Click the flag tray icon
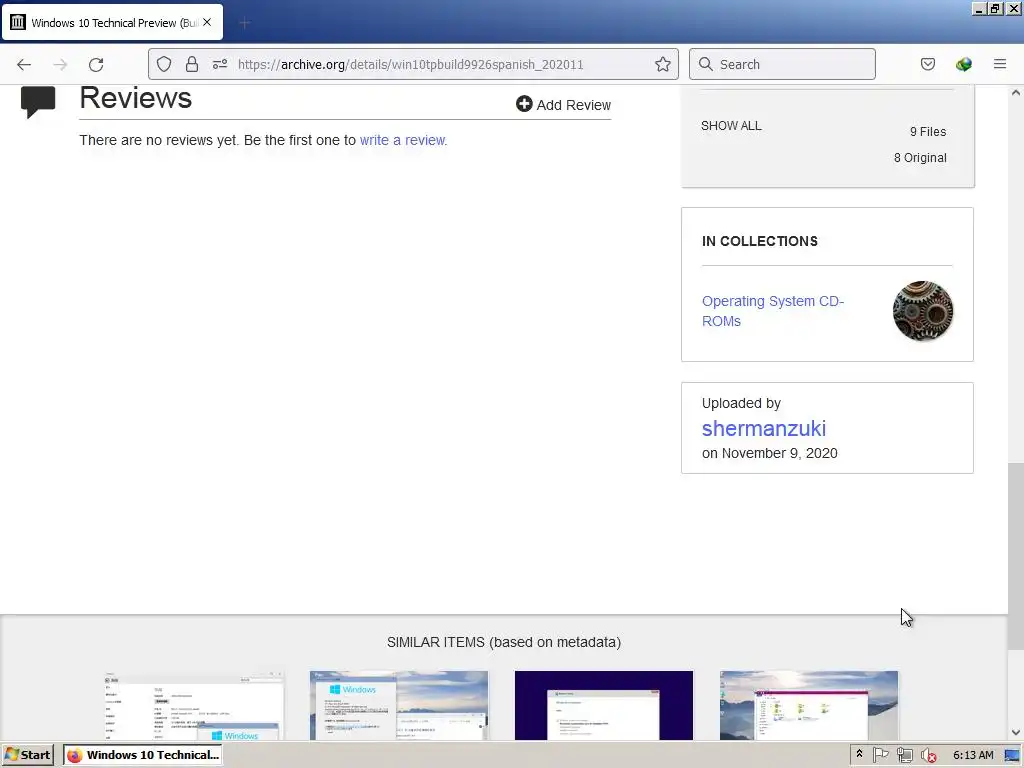Screen dimensions: 1024x768 [x=880, y=755]
